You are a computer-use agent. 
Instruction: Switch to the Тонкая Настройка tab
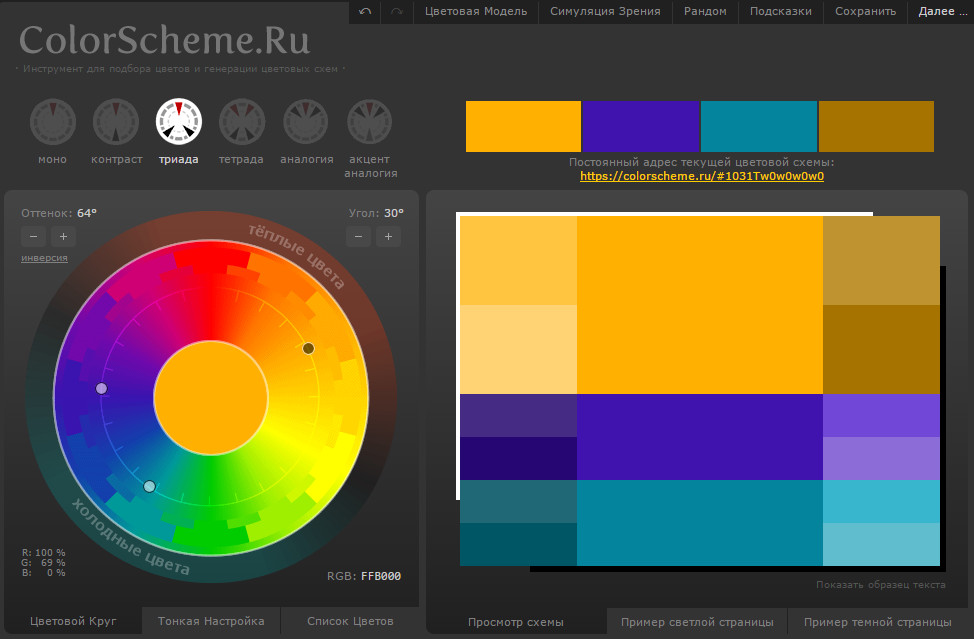point(211,621)
